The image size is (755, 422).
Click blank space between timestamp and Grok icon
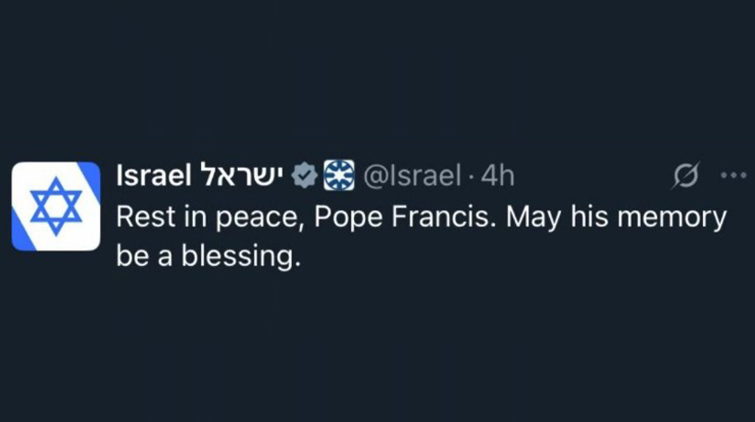[x=590, y=176]
